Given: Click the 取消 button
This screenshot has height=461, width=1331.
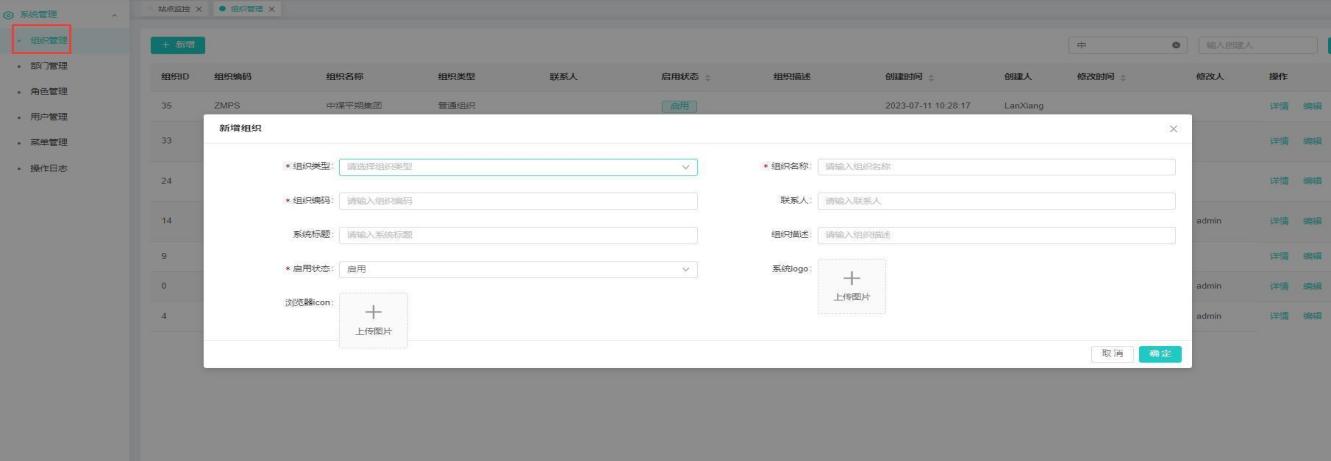Looking at the screenshot, I should click(1112, 354).
